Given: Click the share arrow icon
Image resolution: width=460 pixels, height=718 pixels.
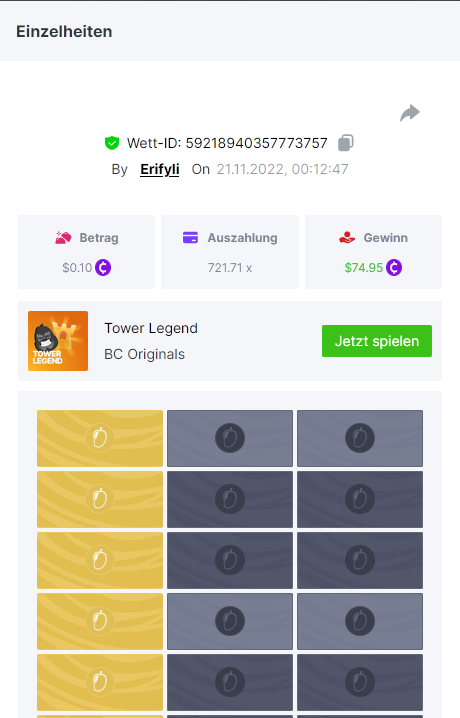Looking at the screenshot, I should pyautogui.click(x=410, y=113).
